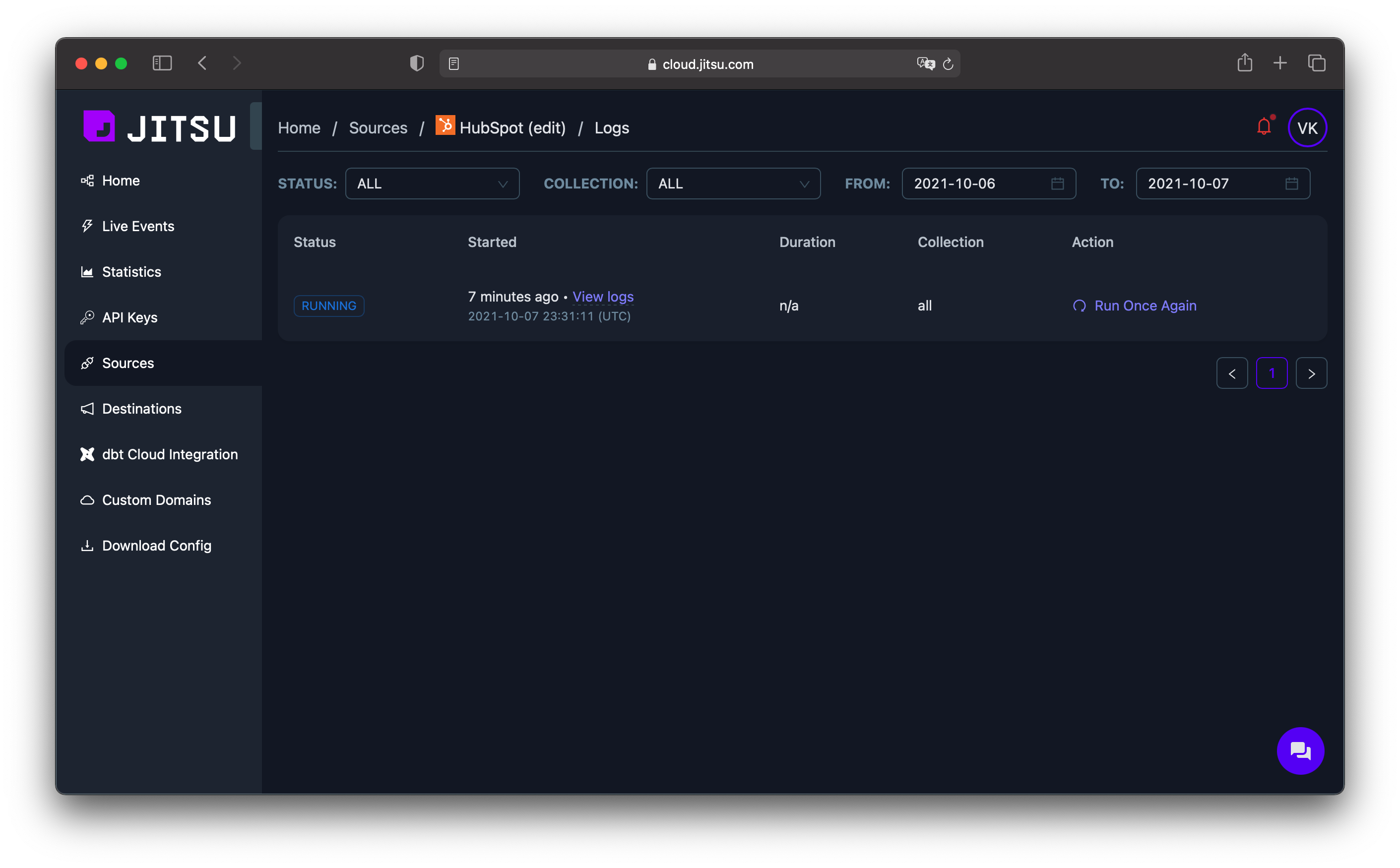Expand the COLLECTION filter dropdown
Viewport: 1400px width, 868px height.
click(x=733, y=183)
